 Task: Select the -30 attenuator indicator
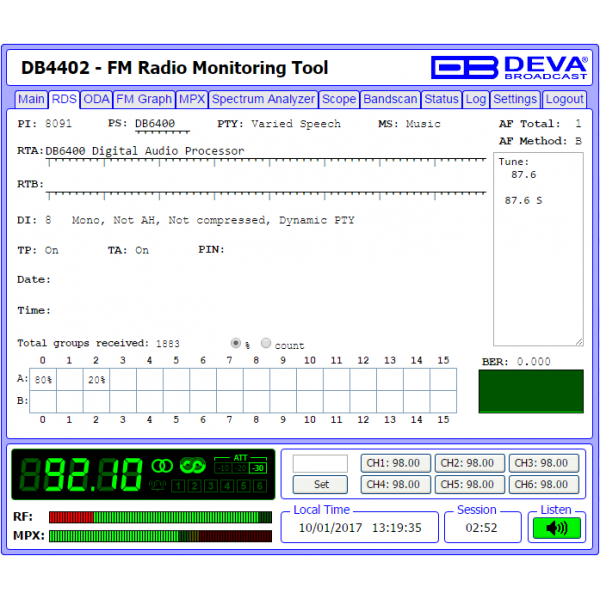pyautogui.click(x=258, y=468)
